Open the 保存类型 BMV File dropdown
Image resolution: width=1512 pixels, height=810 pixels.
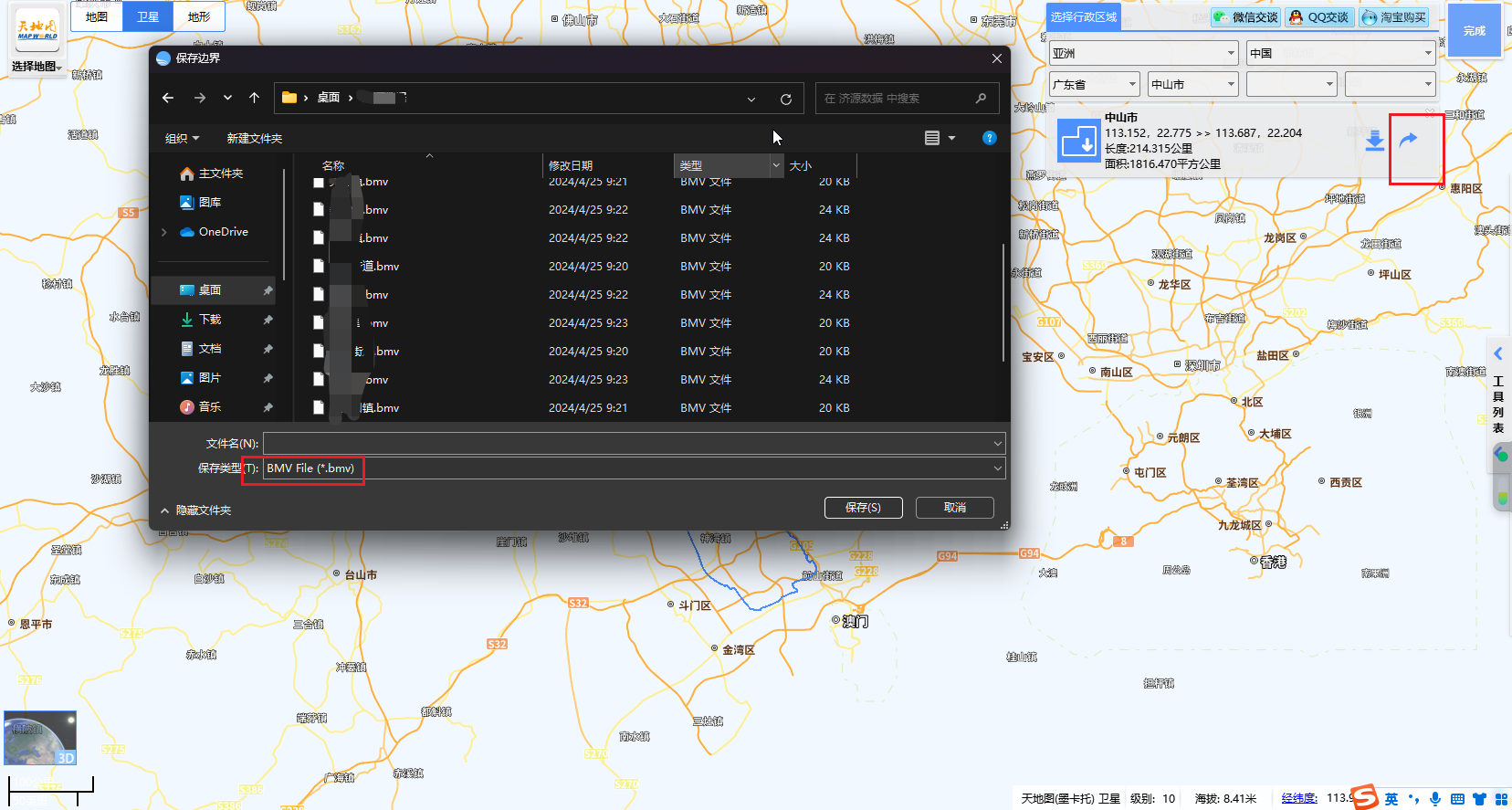click(635, 468)
